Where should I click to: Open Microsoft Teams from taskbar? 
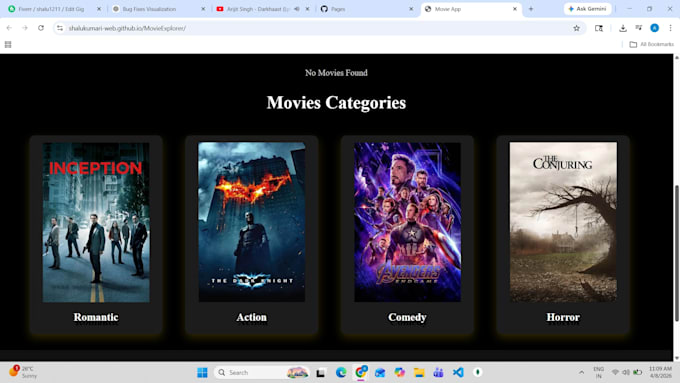pos(438,372)
